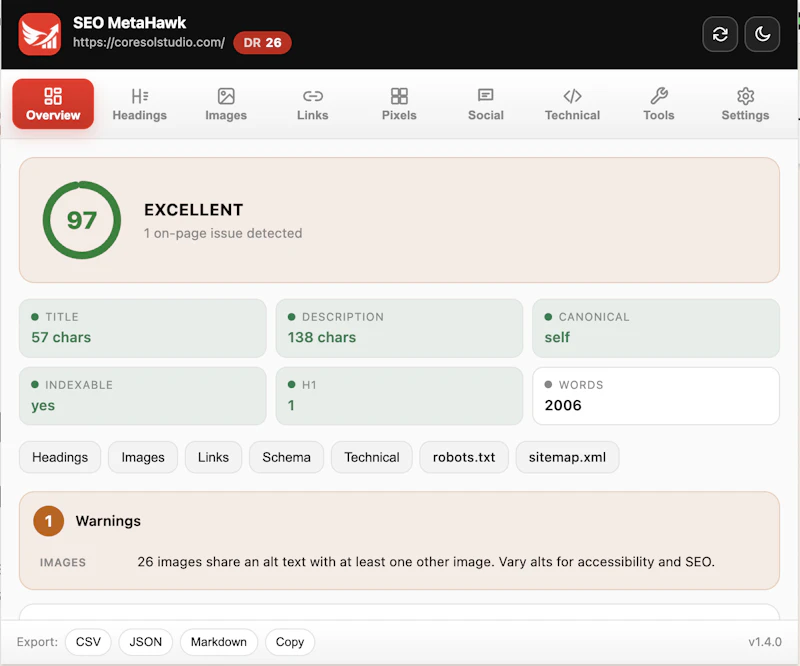Viewport: 800px width, 666px height.
Task: Open the coresolstudio.com URL link
Action: pyautogui.click(x=148, y=42)
